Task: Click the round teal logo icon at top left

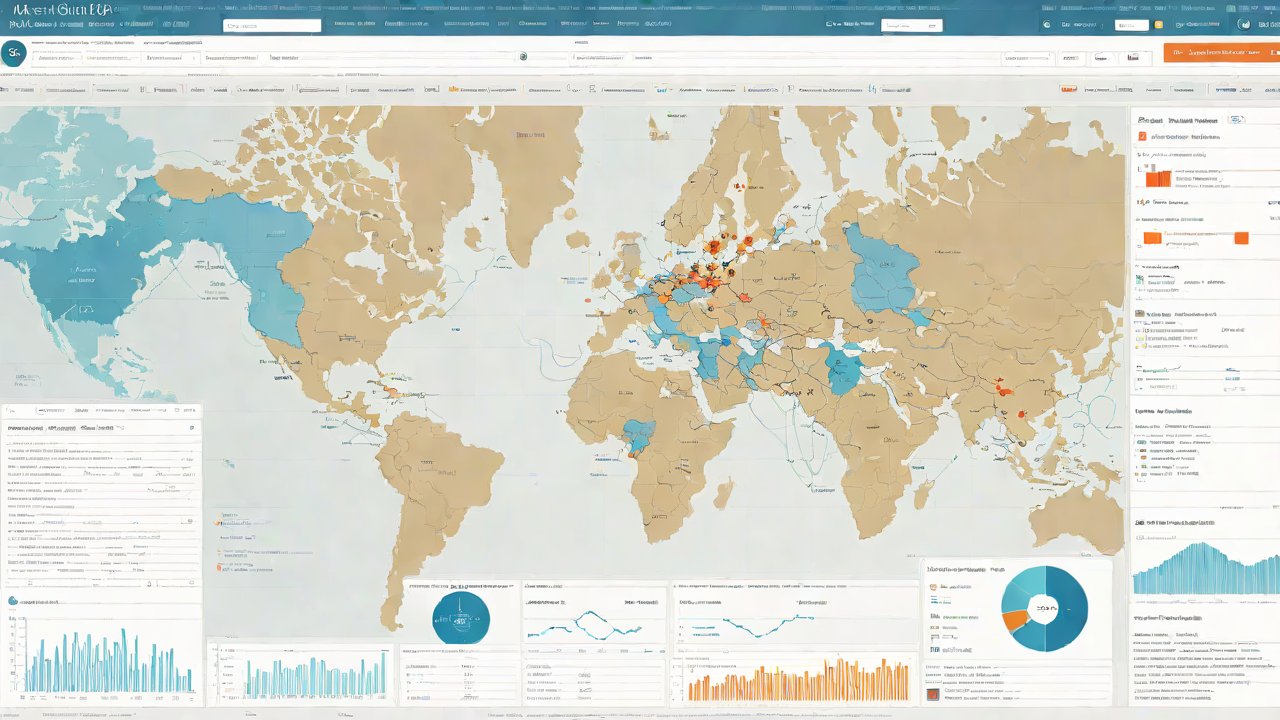Action: pos(13,53)
